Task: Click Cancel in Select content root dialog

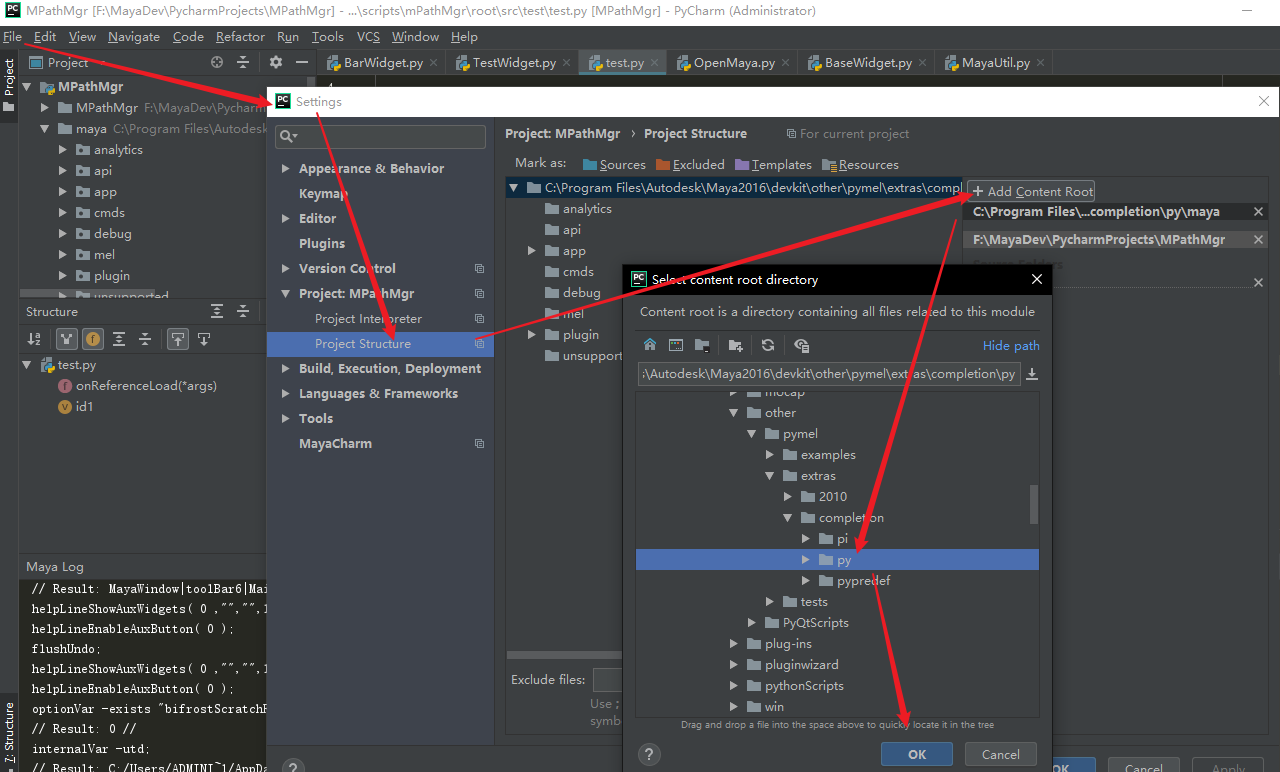Action: tap(1000, 755)
